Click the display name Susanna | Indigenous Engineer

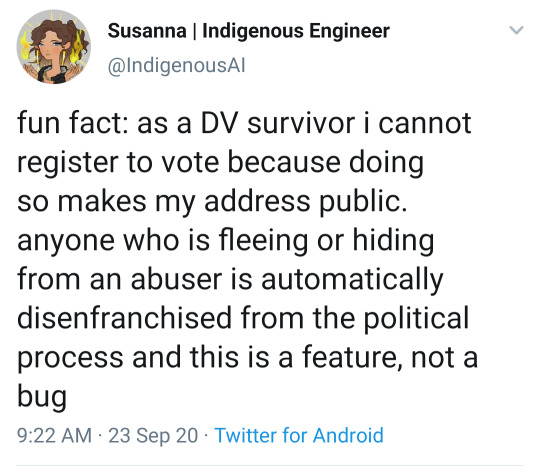tap(249, 31)
